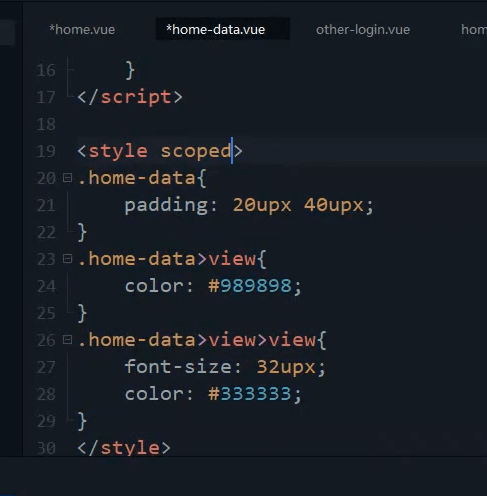Click line number 18 in gutter
487x496 pixels.
point(46,125)
